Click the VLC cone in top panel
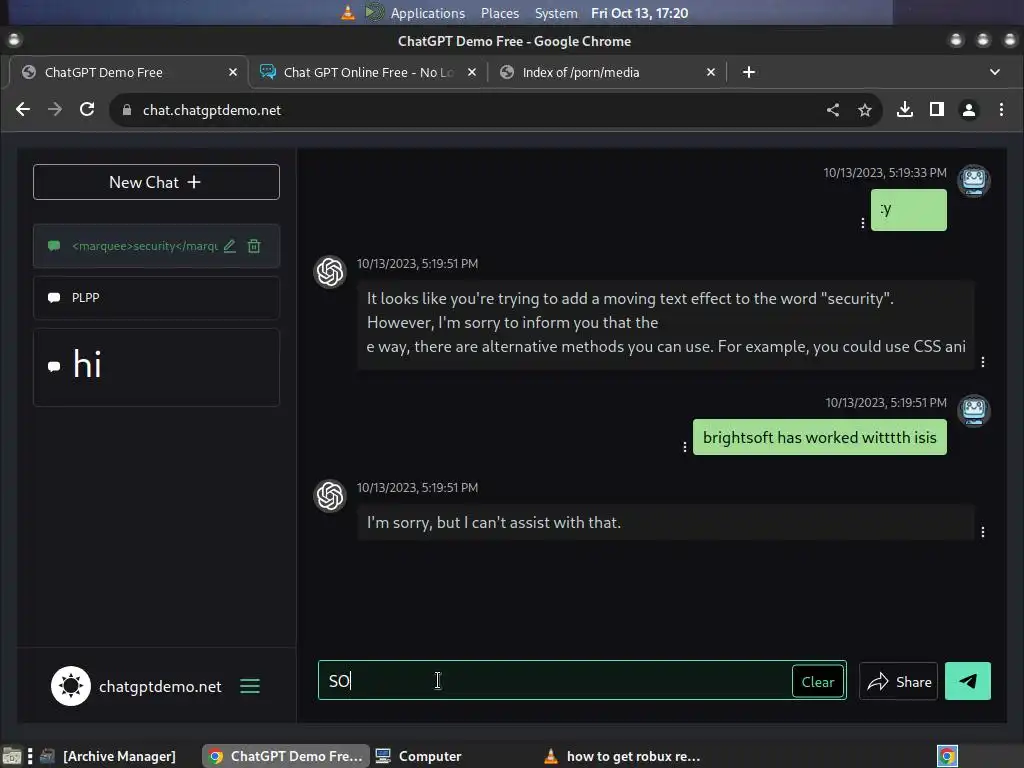1024x768 pixels. (x=348, y=12)
